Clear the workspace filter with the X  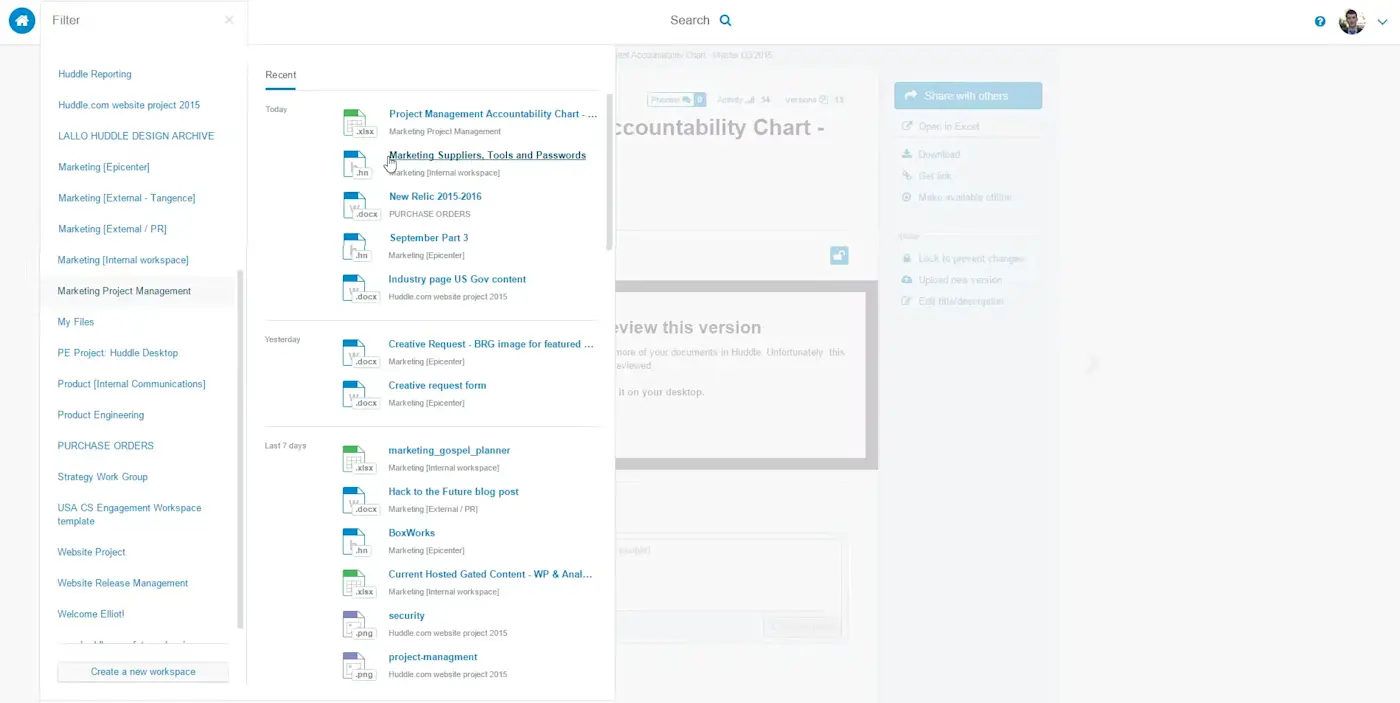coord(229,20)
